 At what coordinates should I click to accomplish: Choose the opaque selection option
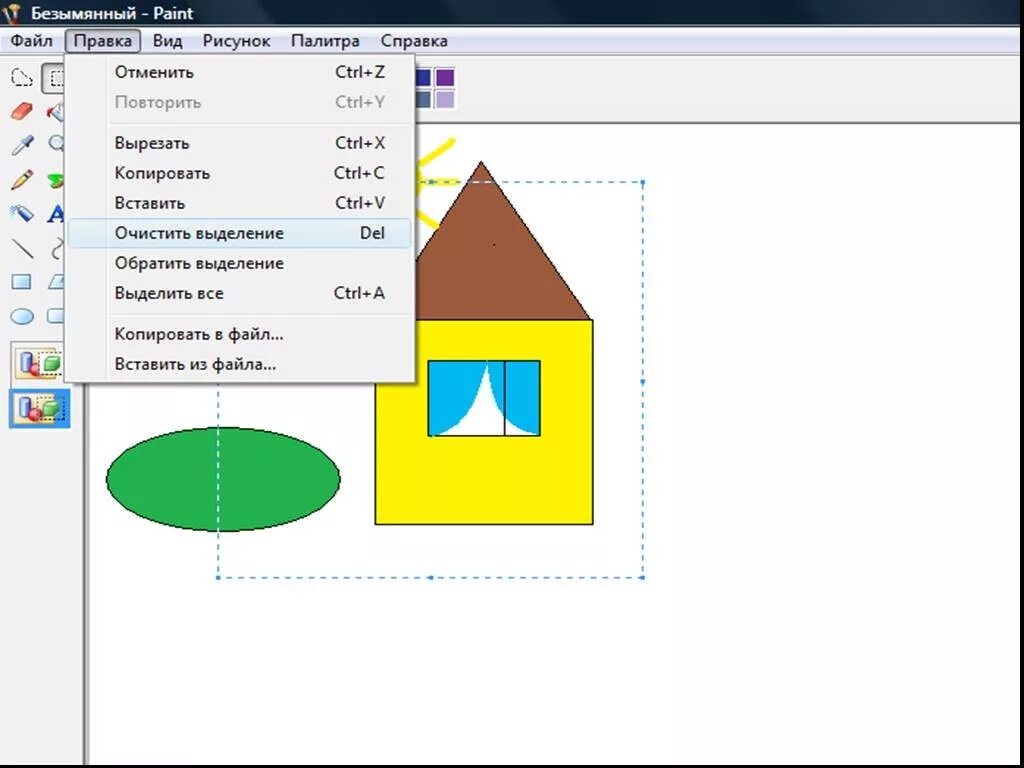(39, 363)
